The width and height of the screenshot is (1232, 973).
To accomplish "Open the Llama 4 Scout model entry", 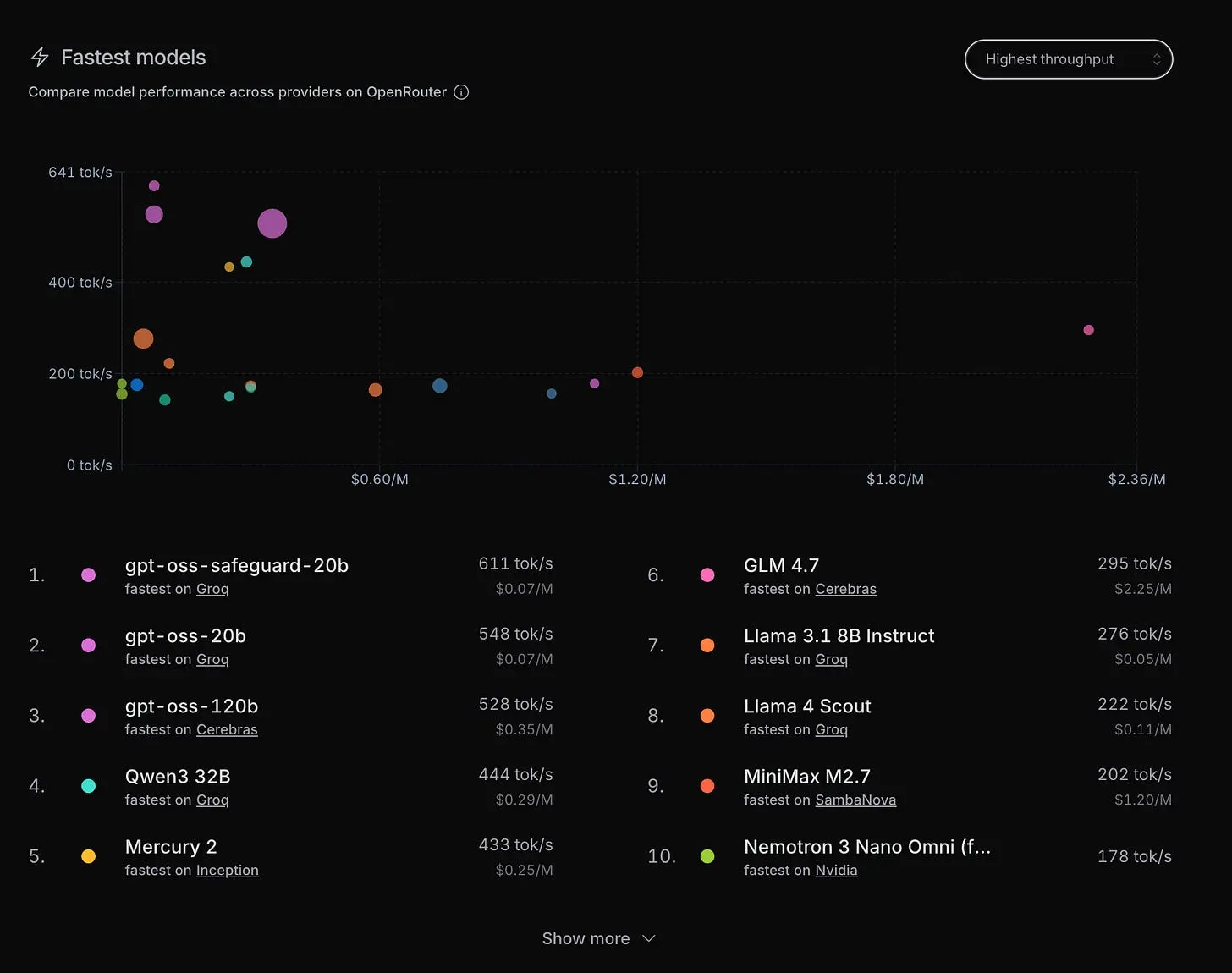I will click(807, 706).
